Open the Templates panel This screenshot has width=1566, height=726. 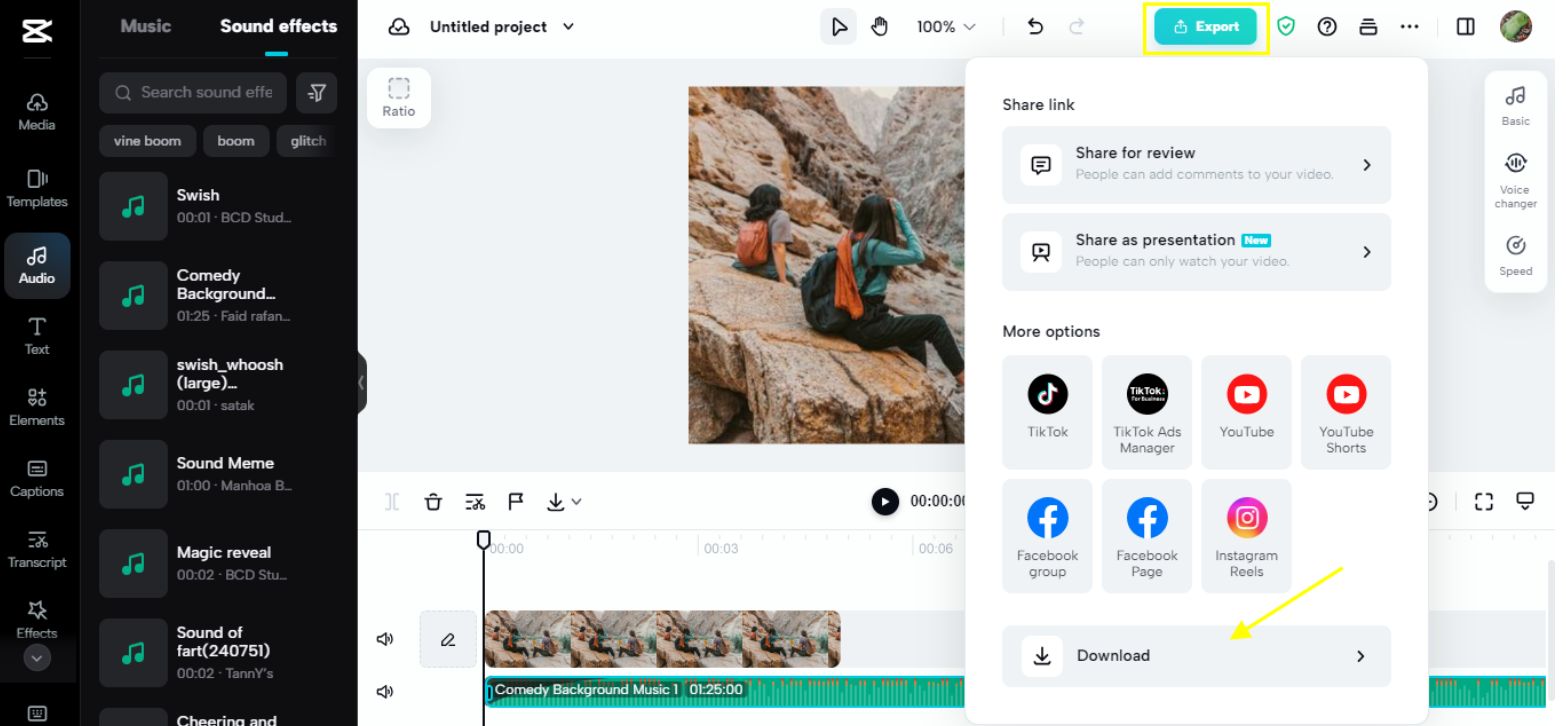(x=37, y=188)
